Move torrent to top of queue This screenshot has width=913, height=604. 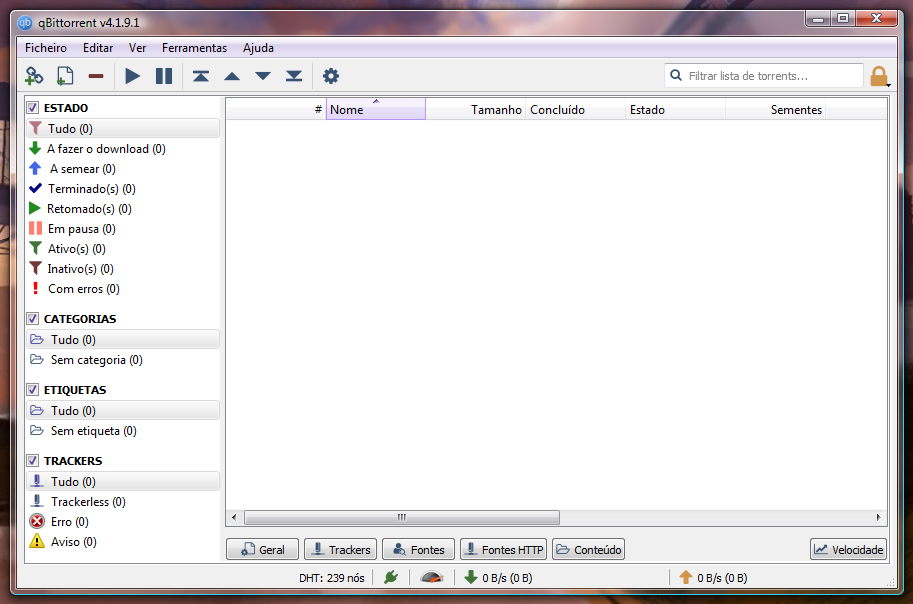tap(201, 76)
